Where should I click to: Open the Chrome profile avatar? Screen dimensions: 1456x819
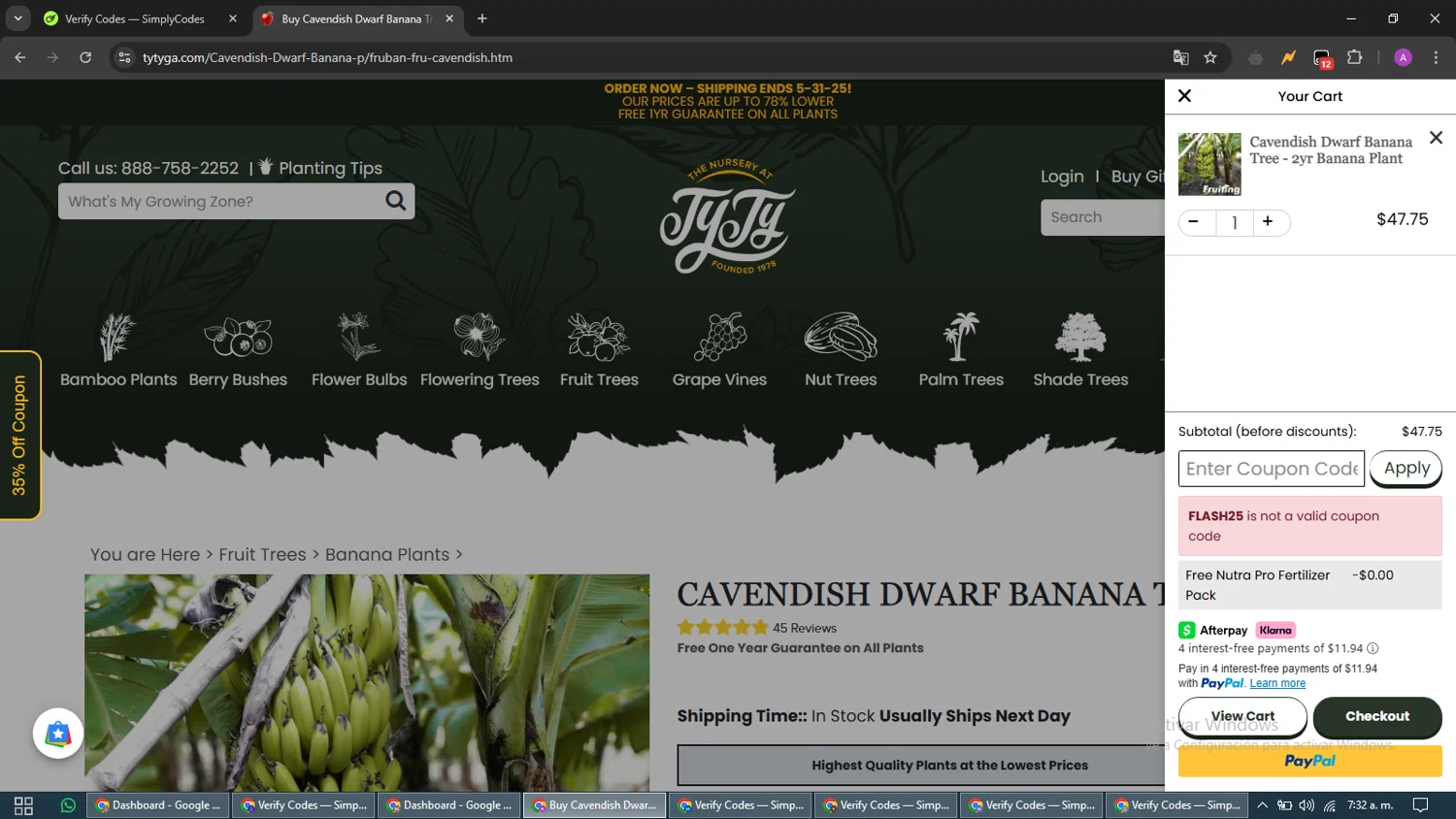(x=1403, y=57)
